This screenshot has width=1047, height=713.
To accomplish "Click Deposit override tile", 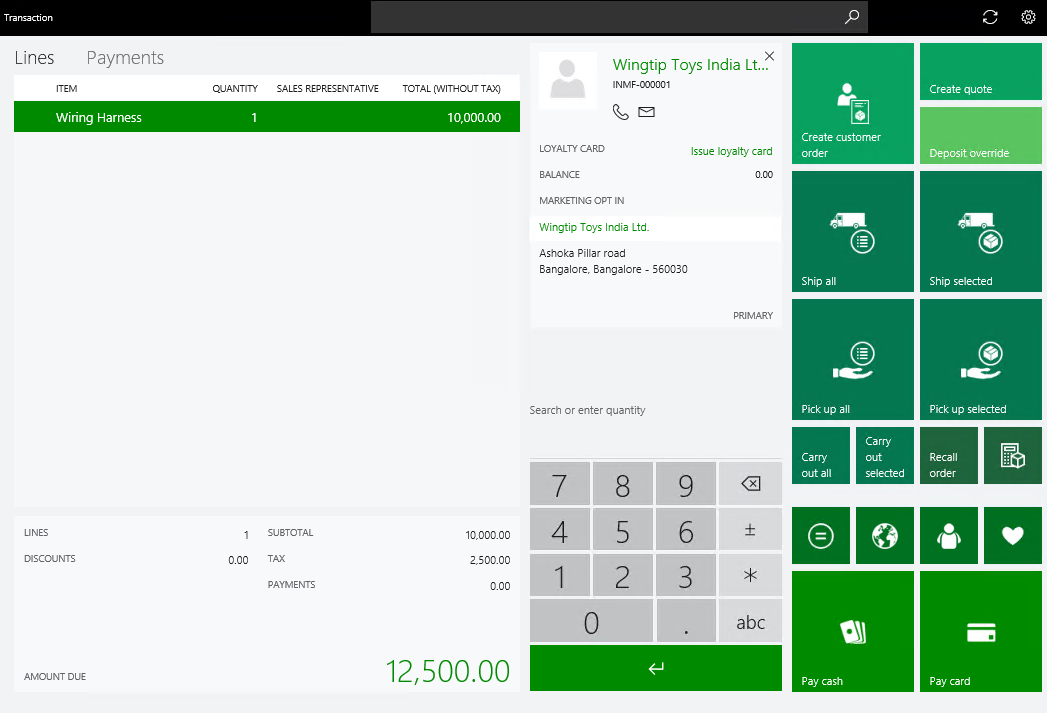I will pyautogui.click(x=980, y=136).
